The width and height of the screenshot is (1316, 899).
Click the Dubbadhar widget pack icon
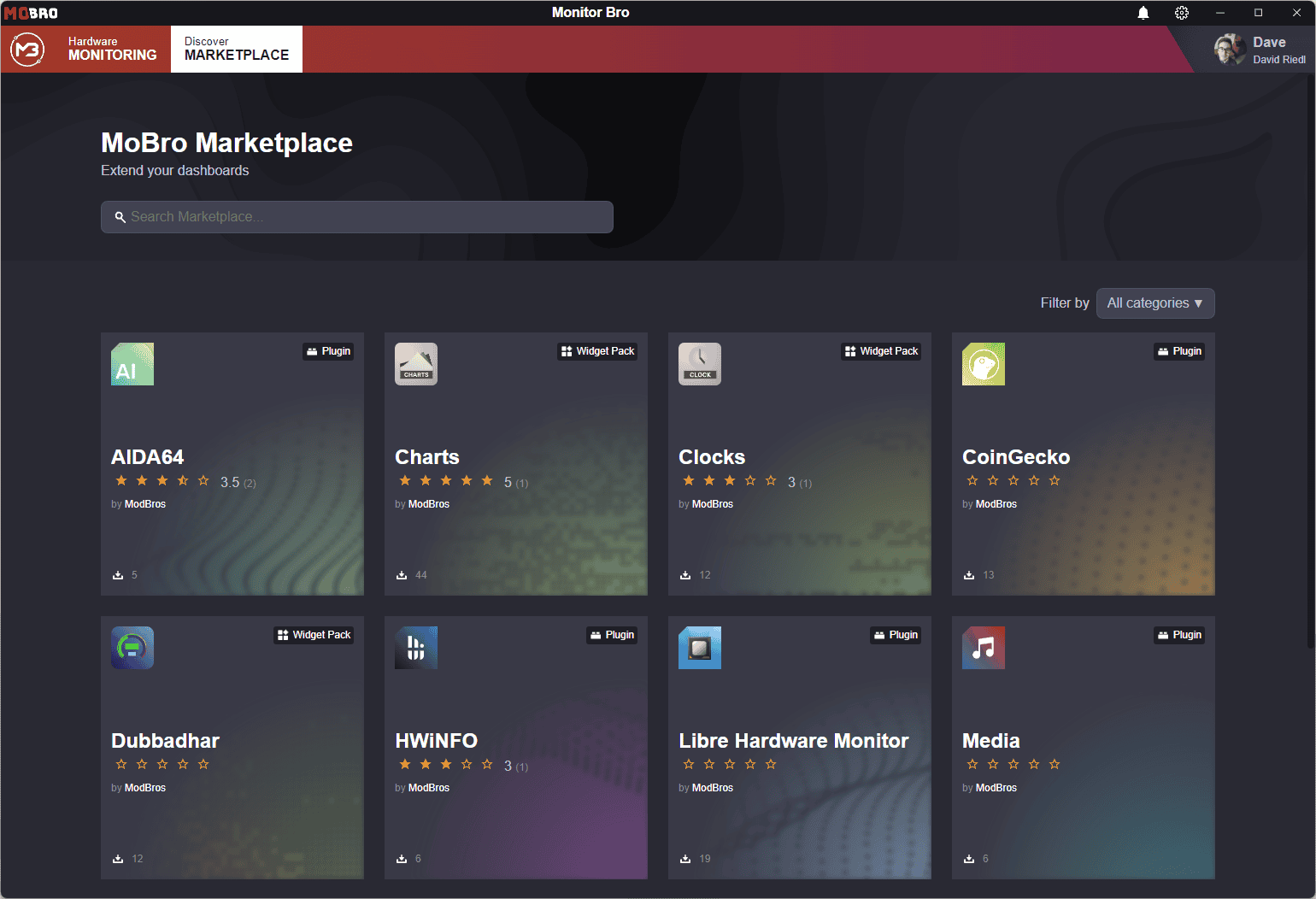pos(132,648)
